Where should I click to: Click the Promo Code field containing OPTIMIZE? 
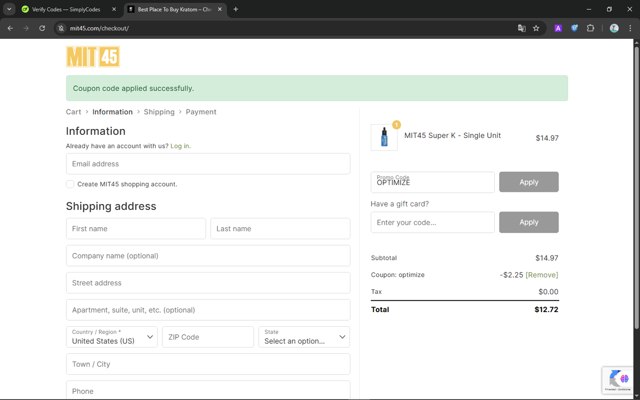pos(432,182)
